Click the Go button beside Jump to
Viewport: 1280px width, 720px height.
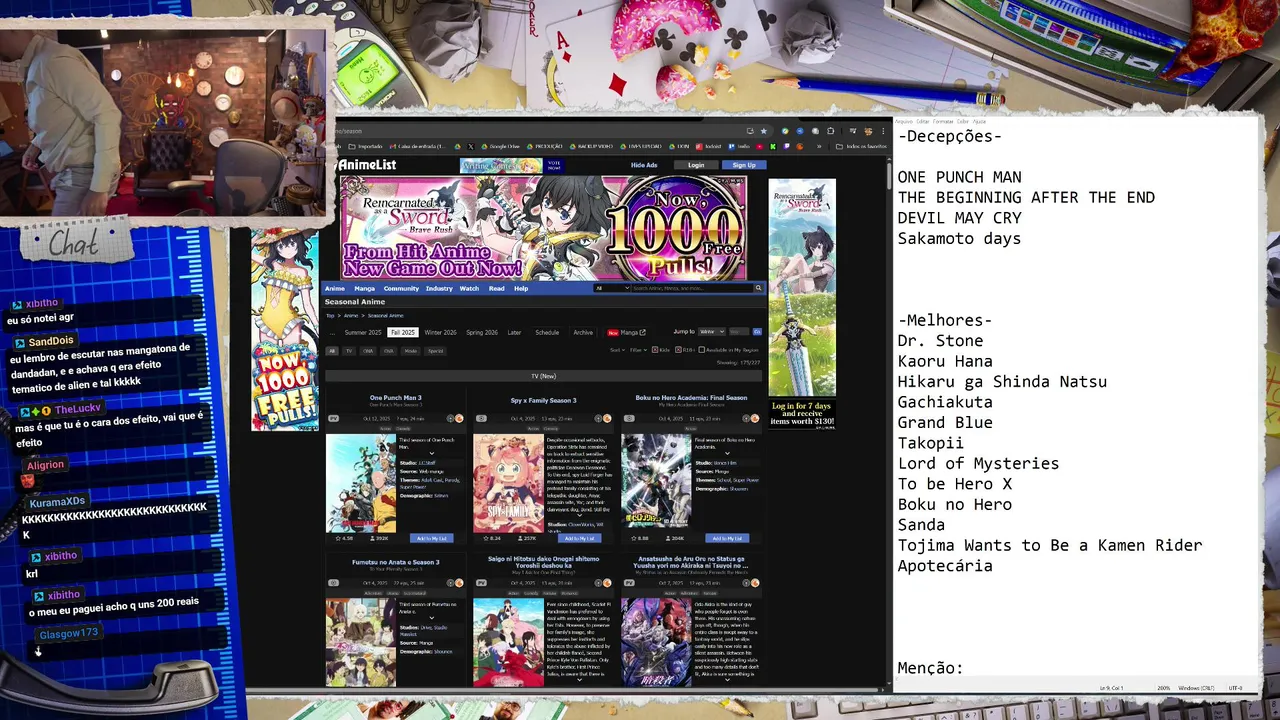(757, 332)
